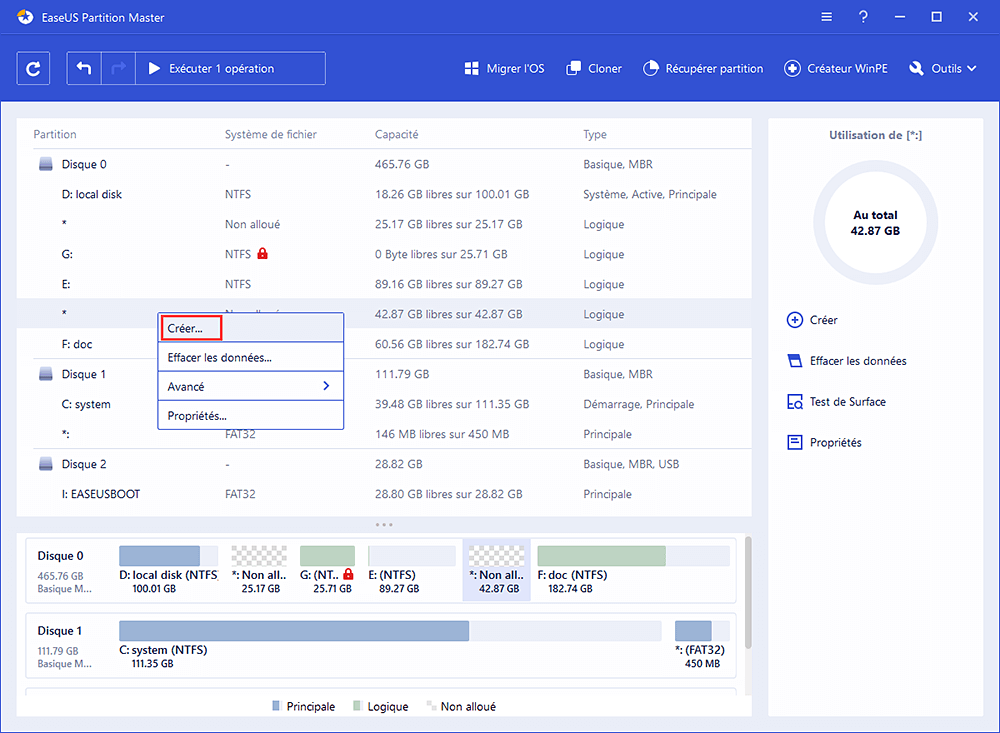Undo the last pending operation
1000x733 pixels.
point(84,68)
